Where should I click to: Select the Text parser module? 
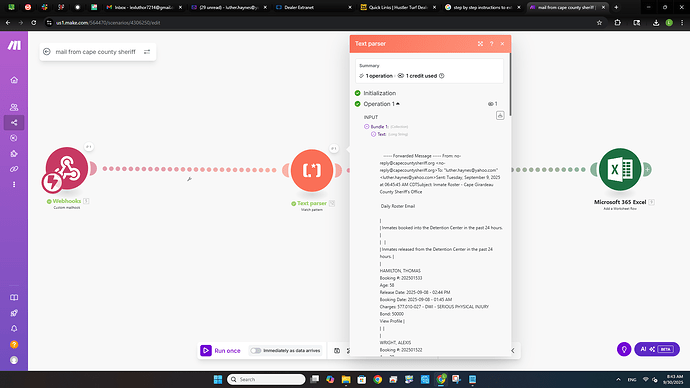point(312,171)
